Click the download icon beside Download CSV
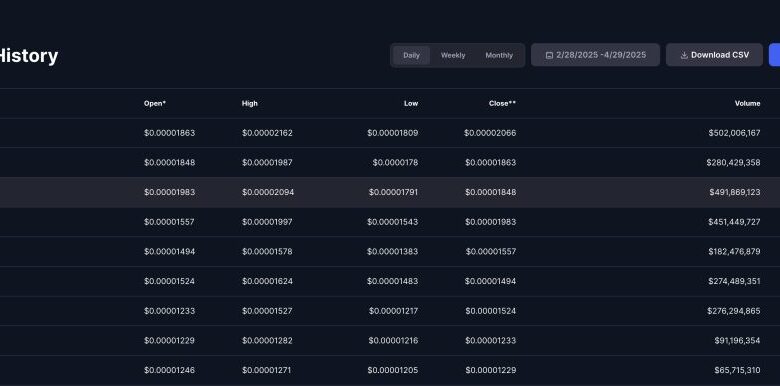Screen dimensions: 780x386 pyautogui.click(x=684, y=55)
